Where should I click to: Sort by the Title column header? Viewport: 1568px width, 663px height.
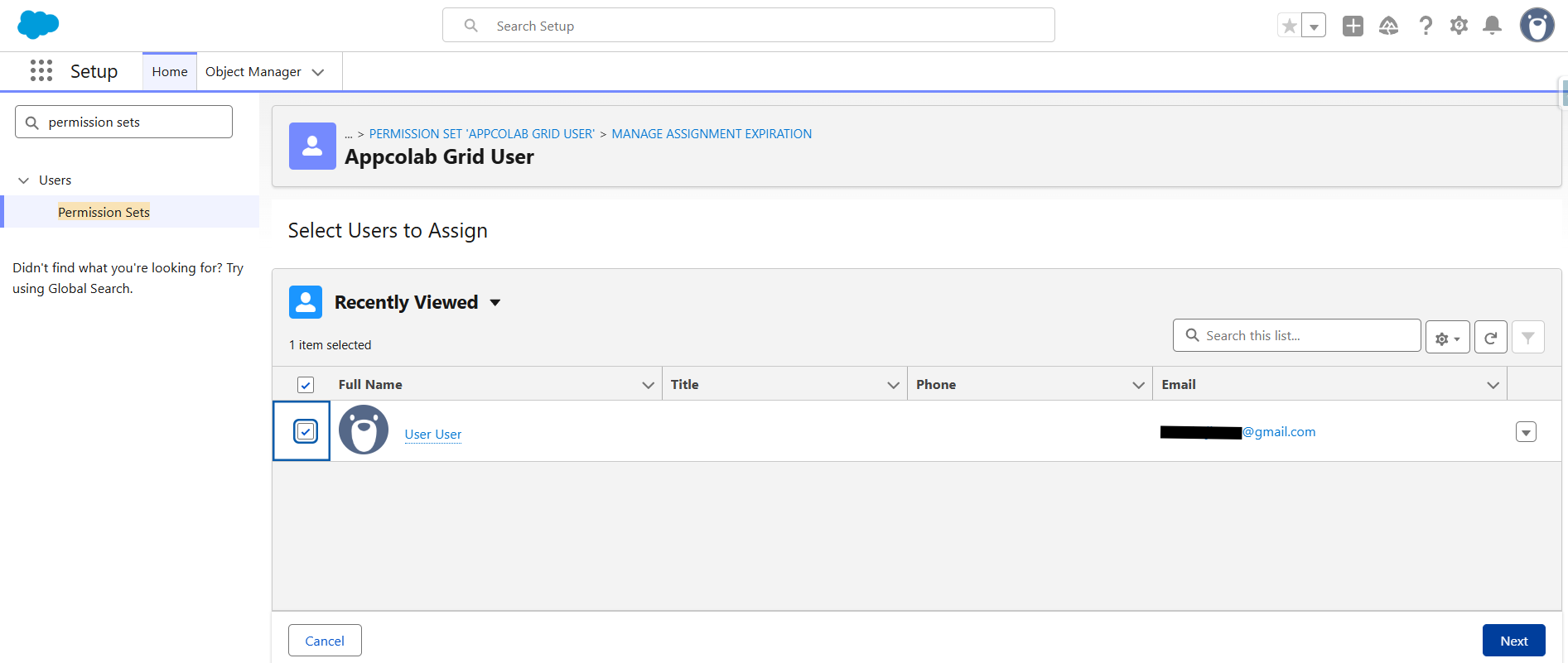pos(685,385)
